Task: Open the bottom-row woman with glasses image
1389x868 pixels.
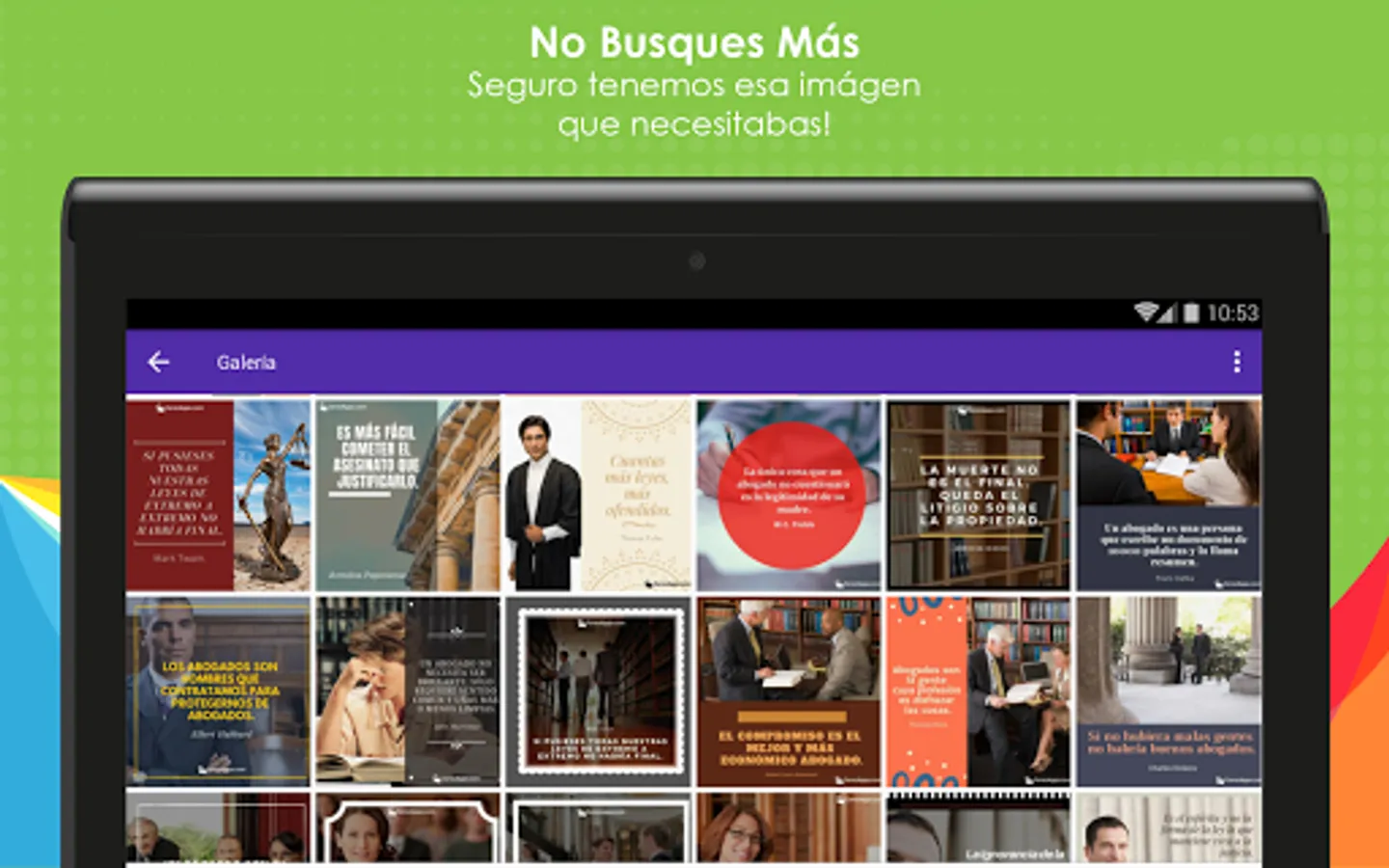Action: tap(789, 827)
